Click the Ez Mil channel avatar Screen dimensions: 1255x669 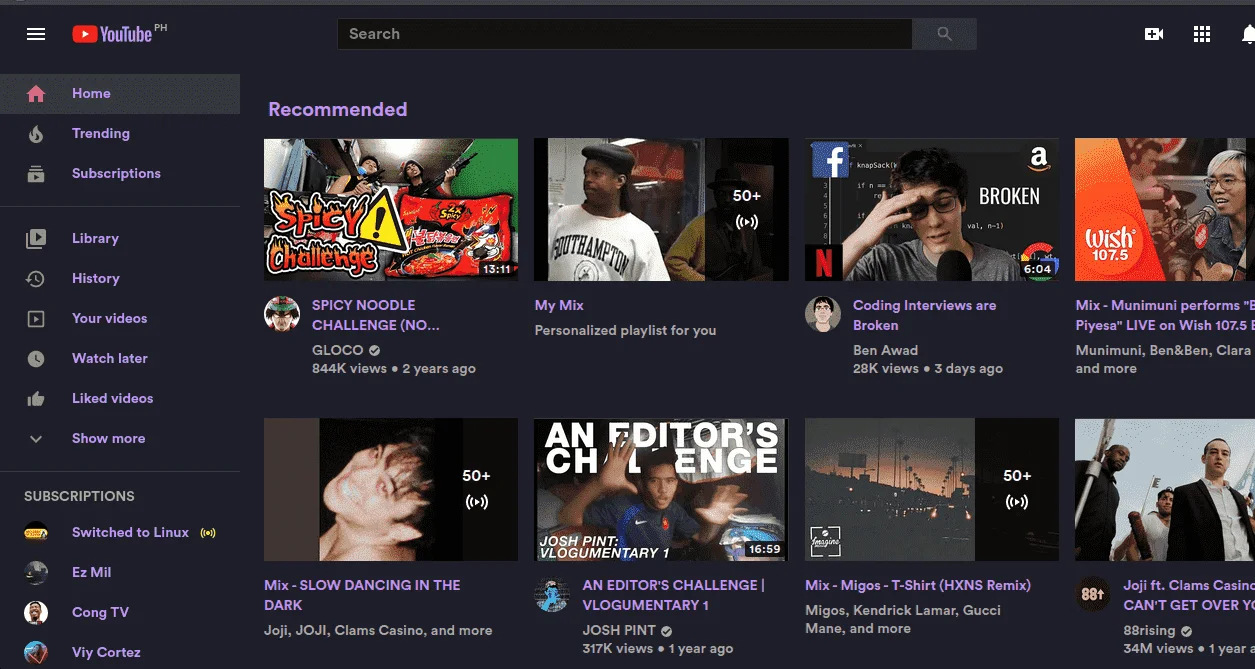(36, 573)
